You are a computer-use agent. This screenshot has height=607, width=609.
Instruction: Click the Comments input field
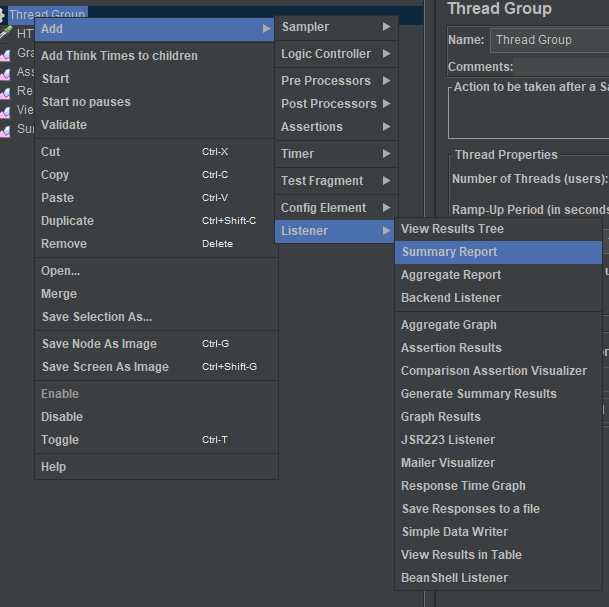coord(561,67)
